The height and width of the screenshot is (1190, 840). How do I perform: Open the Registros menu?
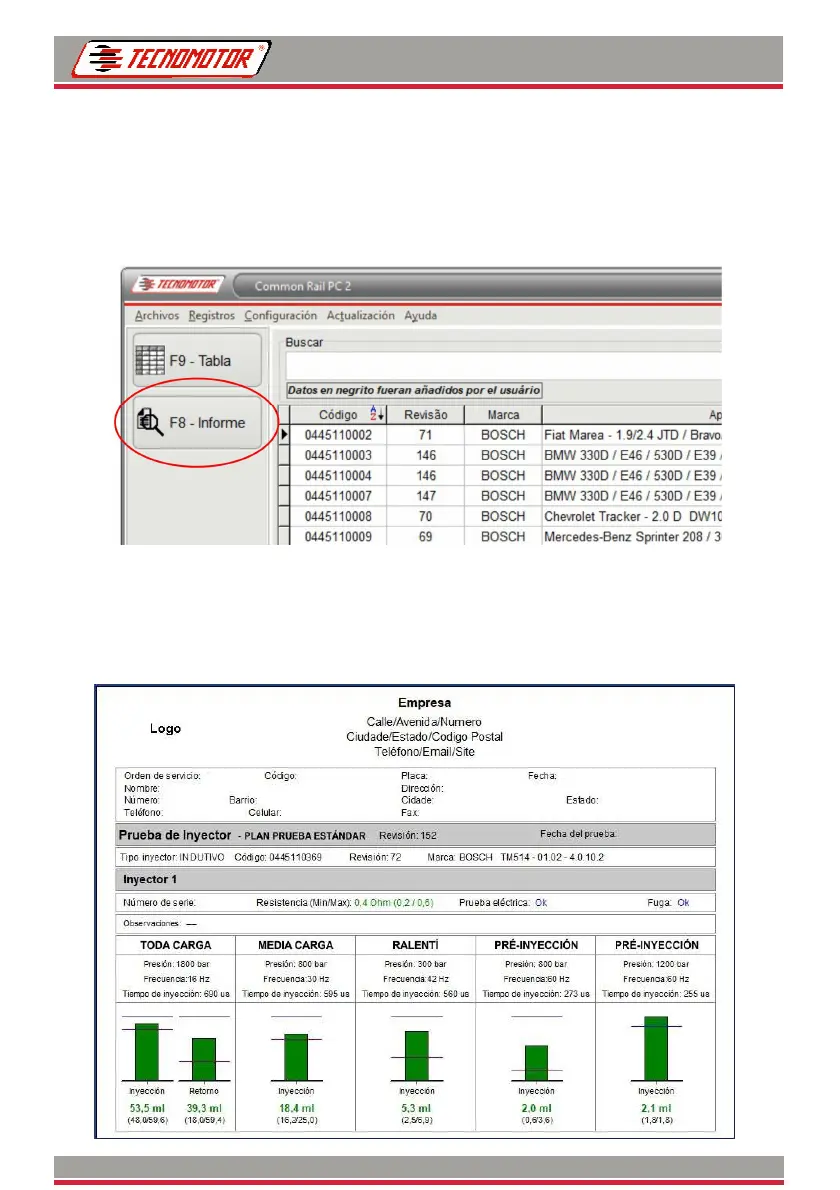(x=212, y=316)
